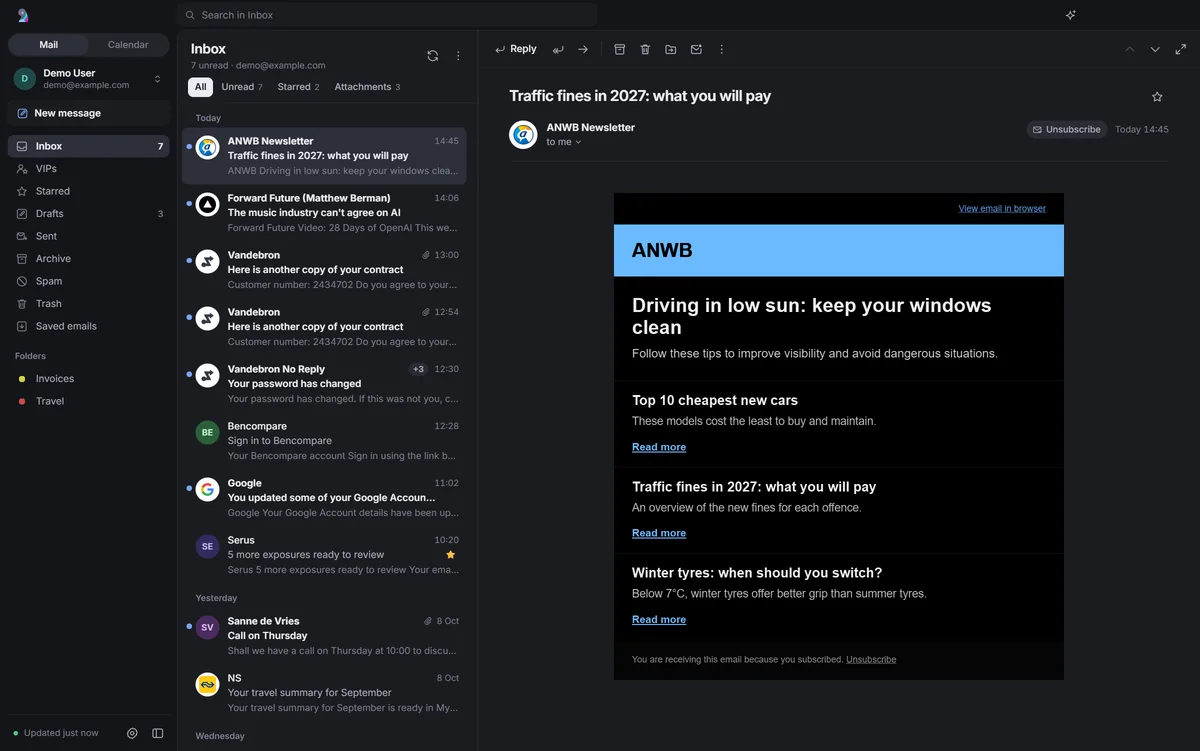The image size is (1200, 751).
Task: Select the Inbox folder in sidebar
Action: click(x=88, y=146)
